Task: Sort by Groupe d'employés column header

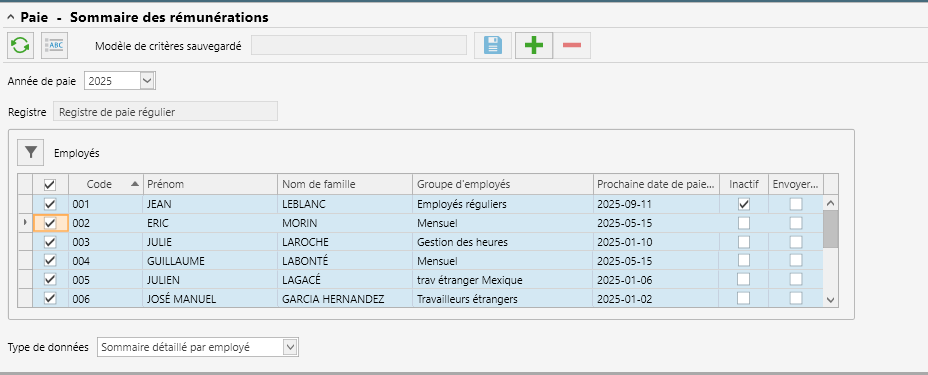Action: (x=503, y=184)
